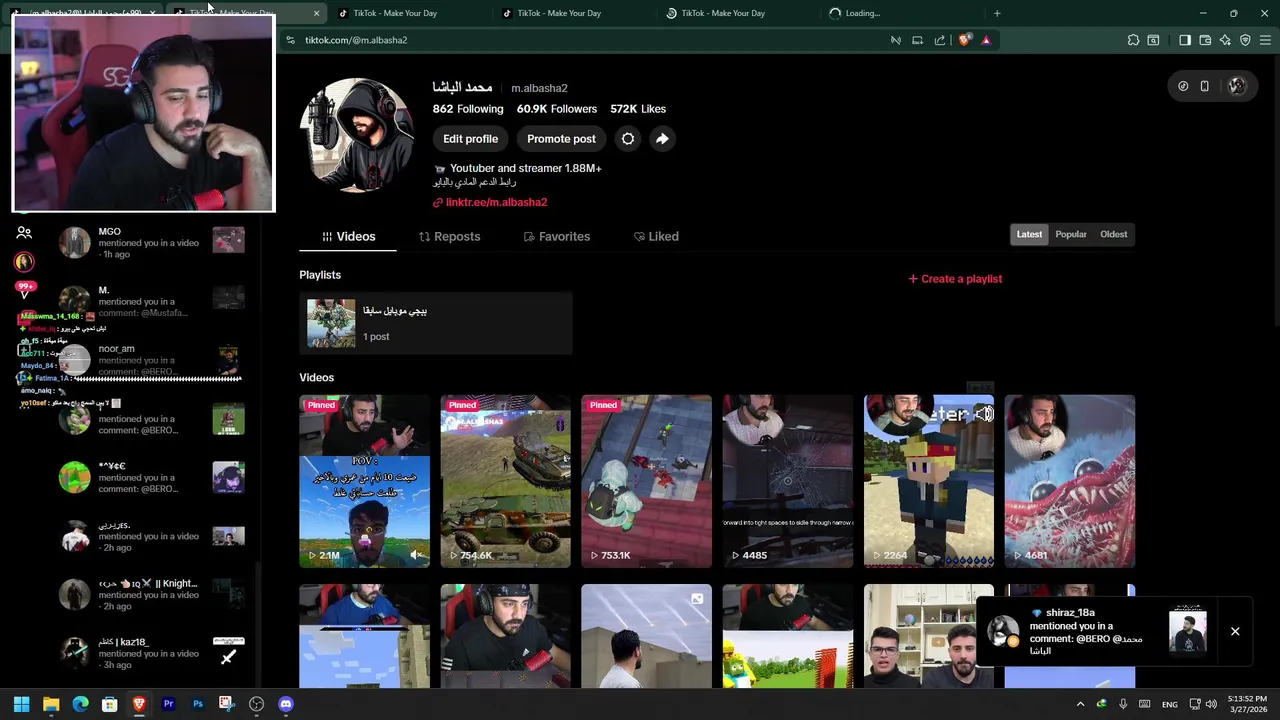Open the Knight mention notification
The width and height of the screenshot is (1280, 720).
151,594
